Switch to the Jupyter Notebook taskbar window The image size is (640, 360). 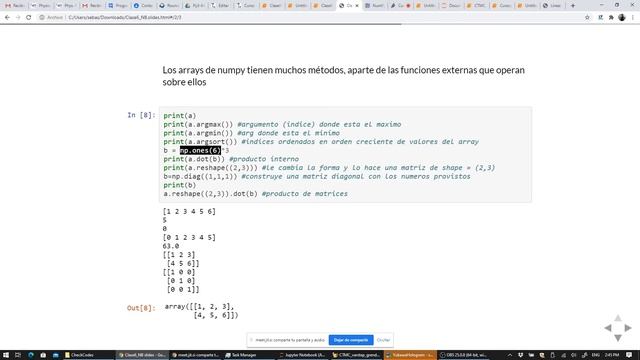302,355
